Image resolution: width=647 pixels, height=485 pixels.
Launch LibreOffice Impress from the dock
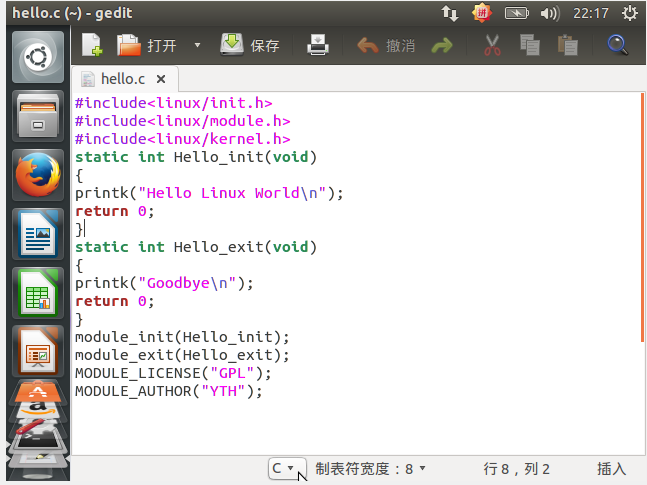coord(38,351)
